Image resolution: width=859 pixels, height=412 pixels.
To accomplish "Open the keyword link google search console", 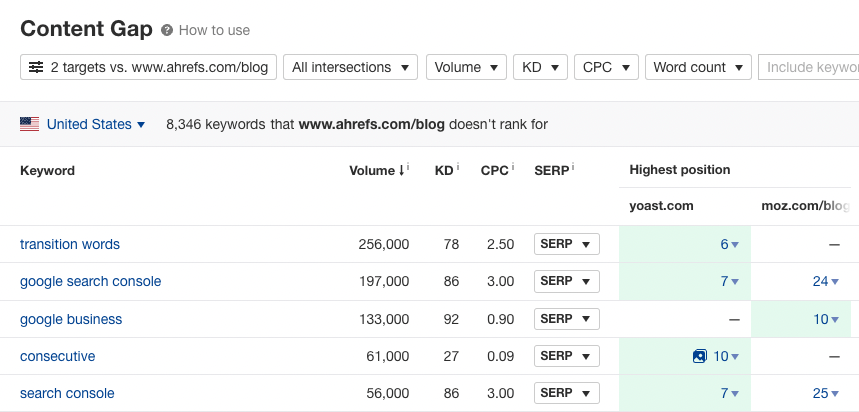I will pos(90,281).
